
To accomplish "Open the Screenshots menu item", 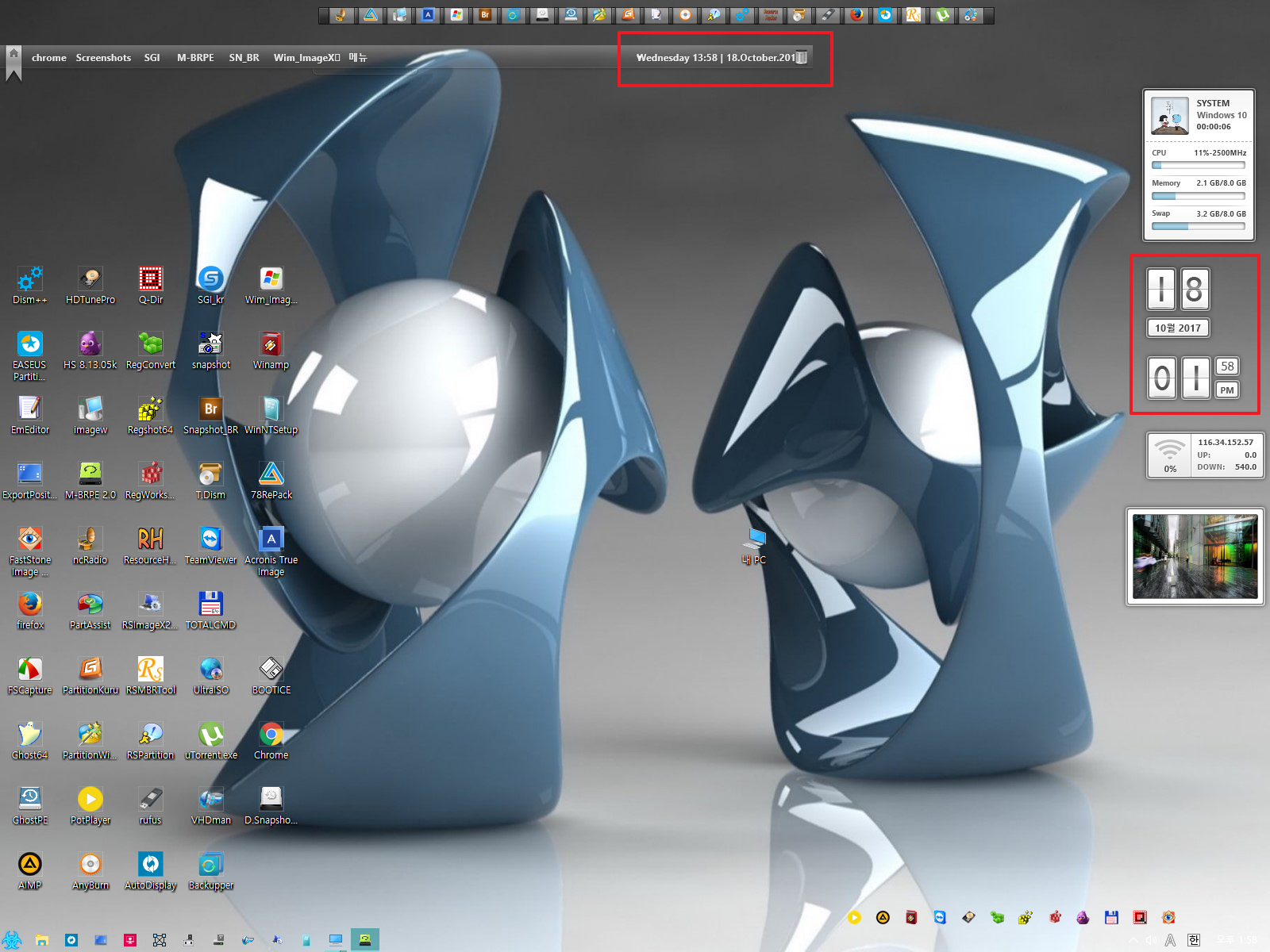I will [x=103, y=58].
